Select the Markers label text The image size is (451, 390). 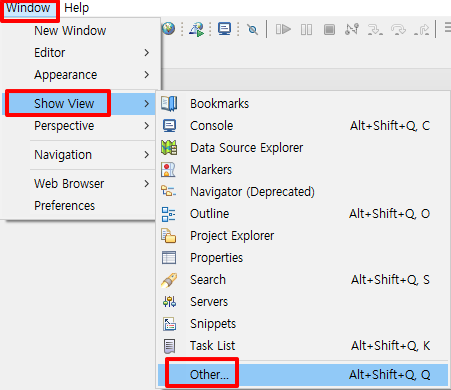[x=211, y=170]
